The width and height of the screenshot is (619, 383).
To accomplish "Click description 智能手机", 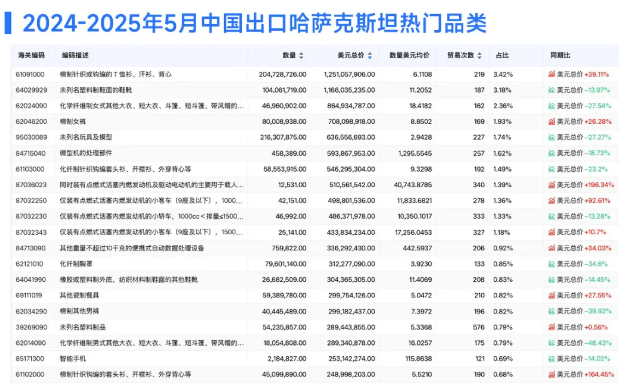I will (x=73, y=359).
